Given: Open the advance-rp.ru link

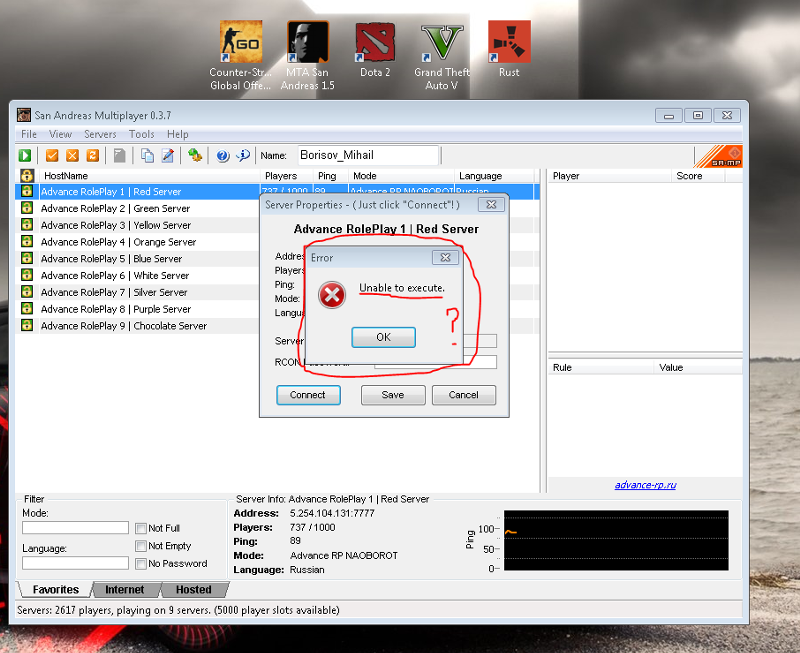Looking at the screenshot, I should pyautogui.click(x=645, y=485).
